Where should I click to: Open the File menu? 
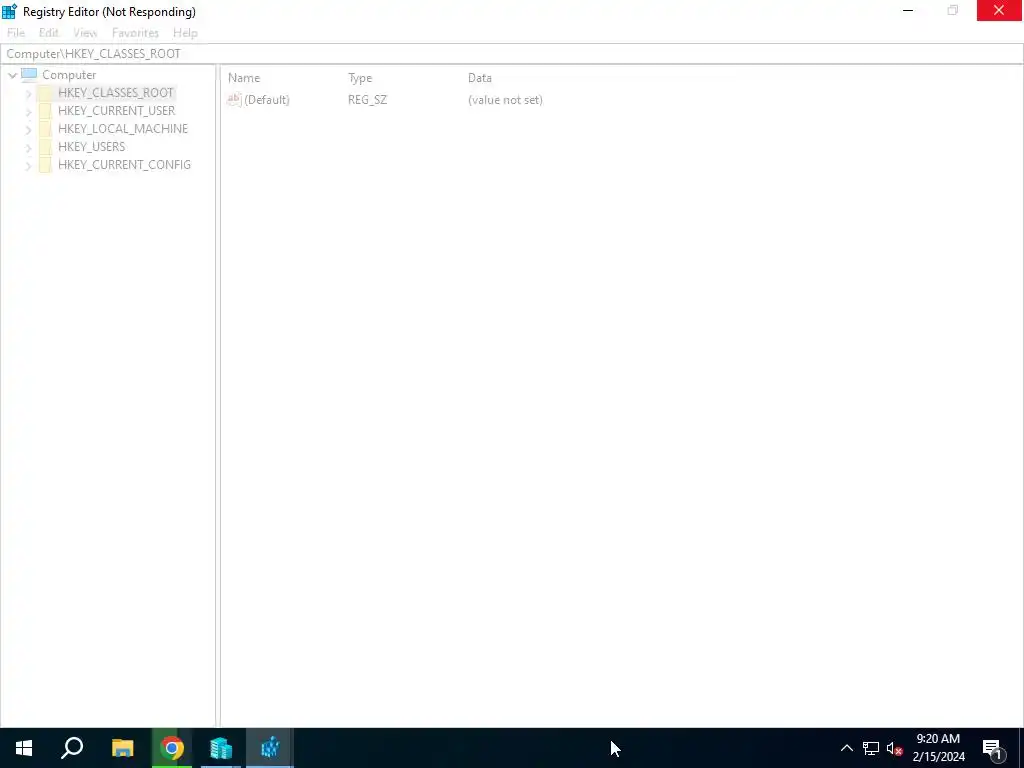click(x=16, y=33)
